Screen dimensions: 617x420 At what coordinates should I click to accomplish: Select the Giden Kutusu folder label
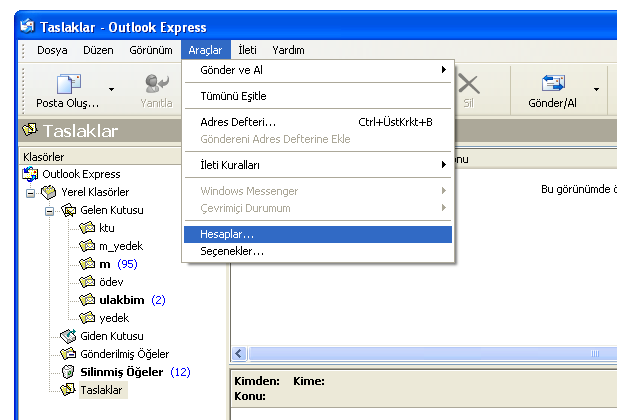(x=112, y=336)
